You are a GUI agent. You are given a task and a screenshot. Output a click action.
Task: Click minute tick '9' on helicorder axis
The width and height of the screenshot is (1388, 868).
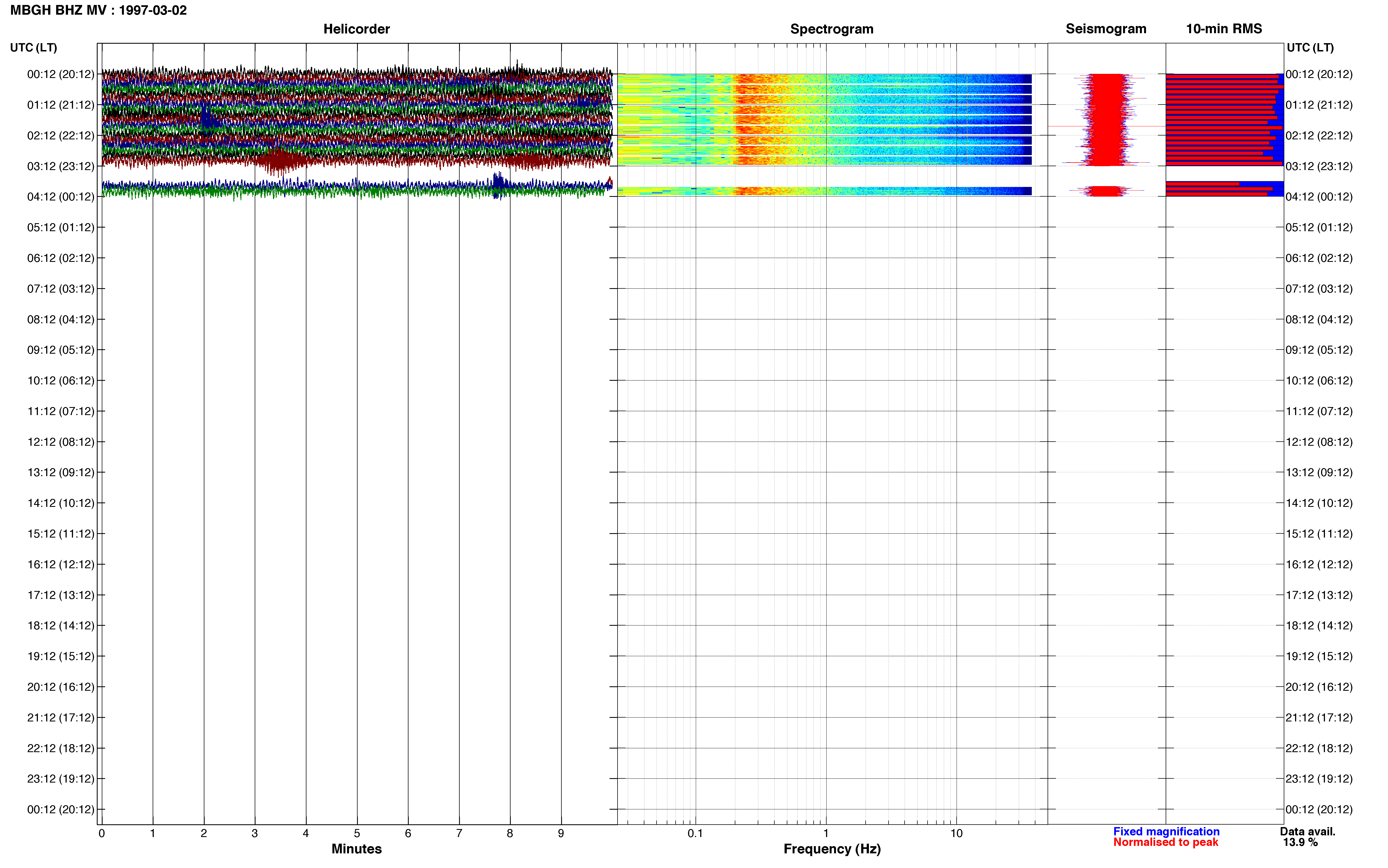point(561,833)
